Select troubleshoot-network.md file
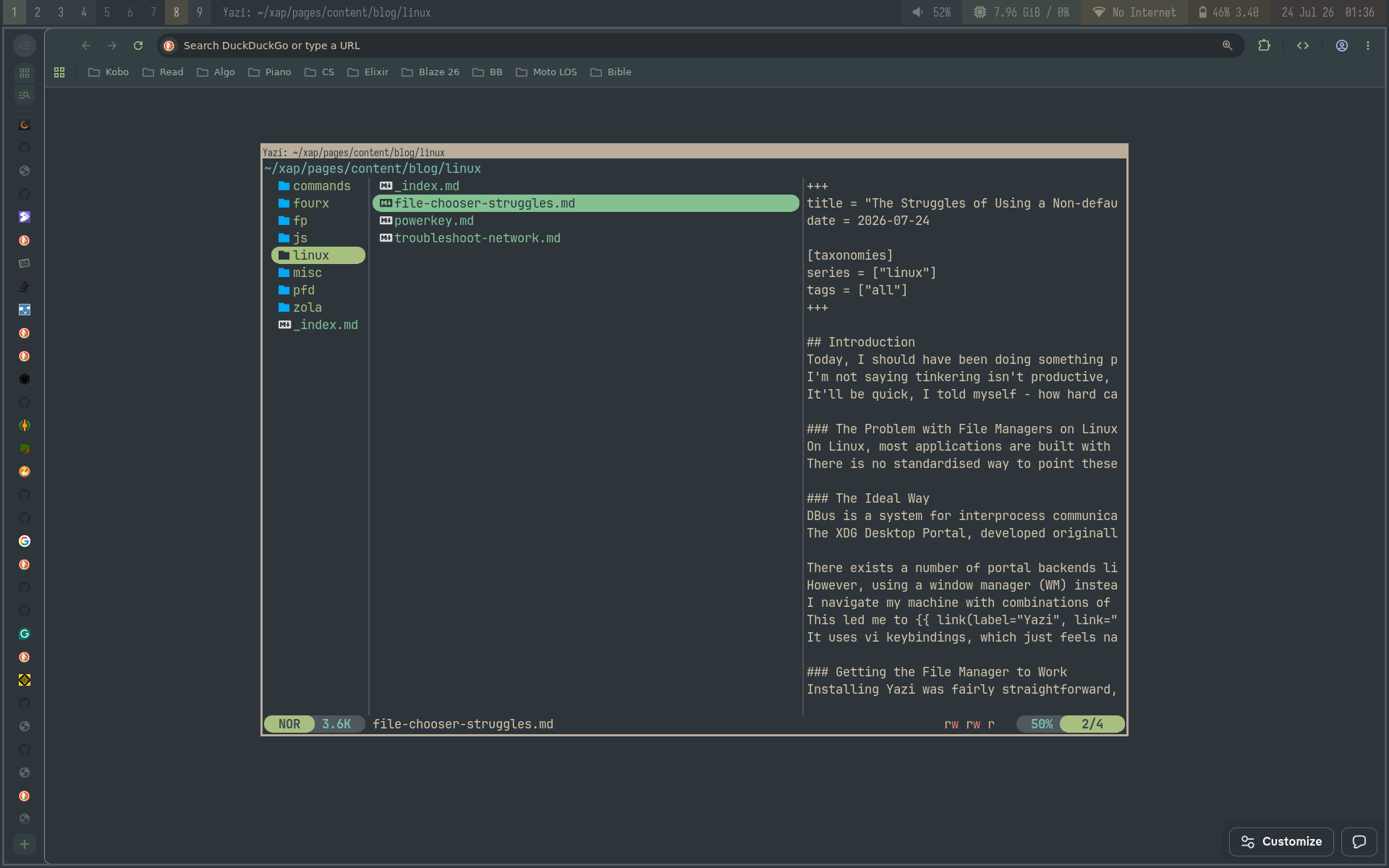This screenshot has height=868, width=1389. pos(586,238)
